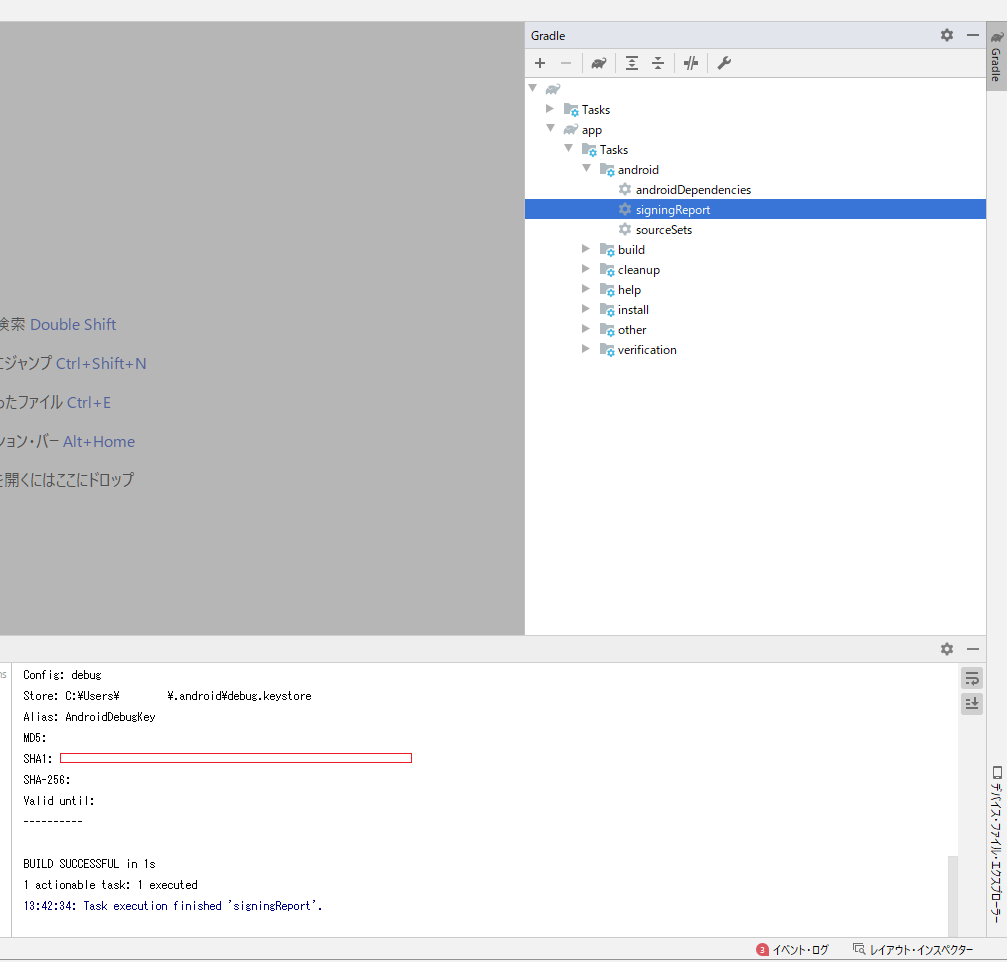Collapse all nodes in Gradle tree
The width and height of the screenshot is (1007, 962).
pos(658,63)
